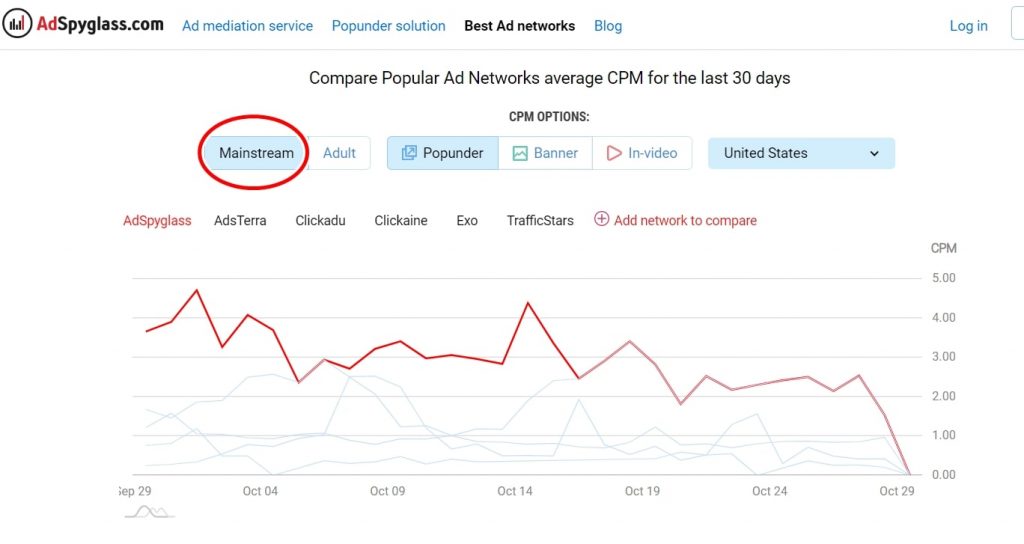Click the 1.00 CPM axis value
The image size is (1024, 544).
click(x=943, y=435)
